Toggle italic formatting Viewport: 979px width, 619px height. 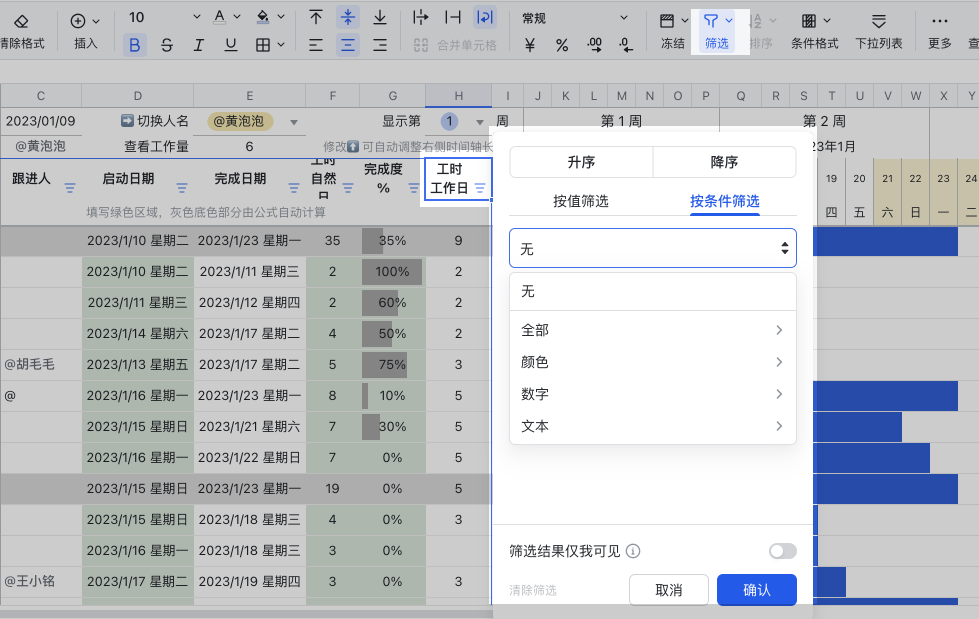(x=199, y=45)
